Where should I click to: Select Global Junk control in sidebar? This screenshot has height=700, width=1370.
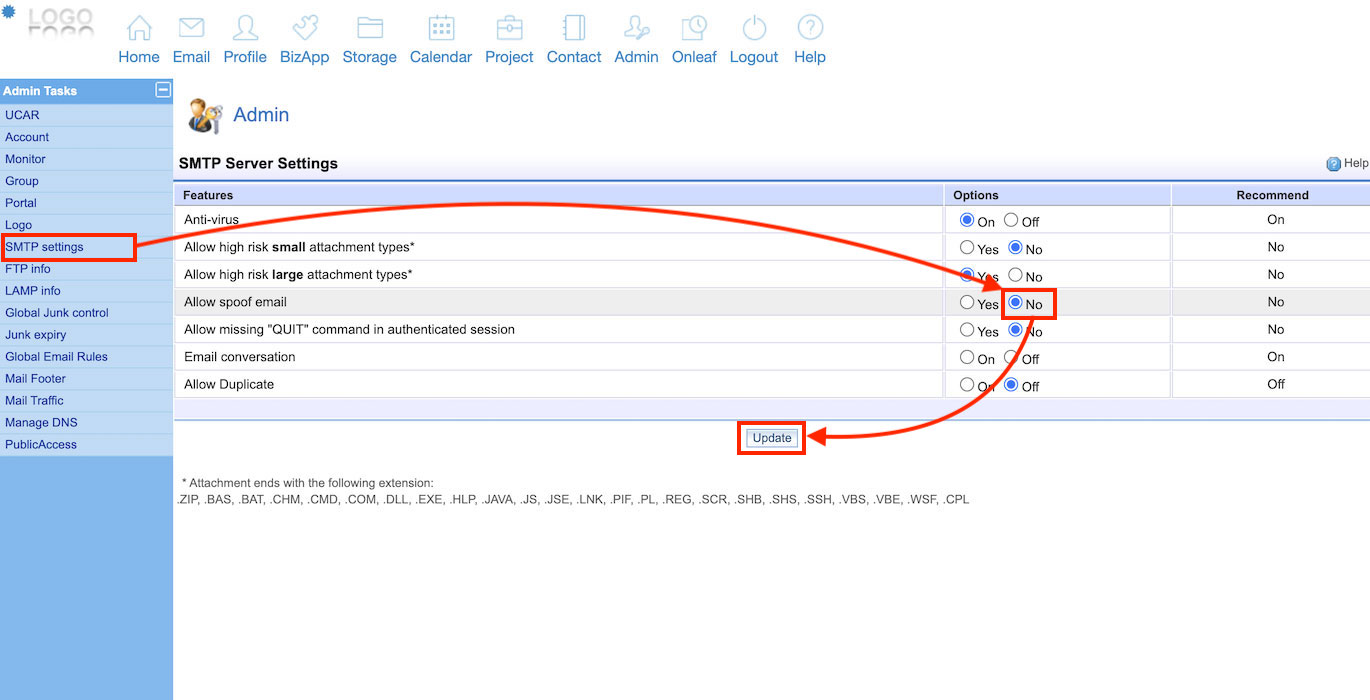(x=56, y=313)
